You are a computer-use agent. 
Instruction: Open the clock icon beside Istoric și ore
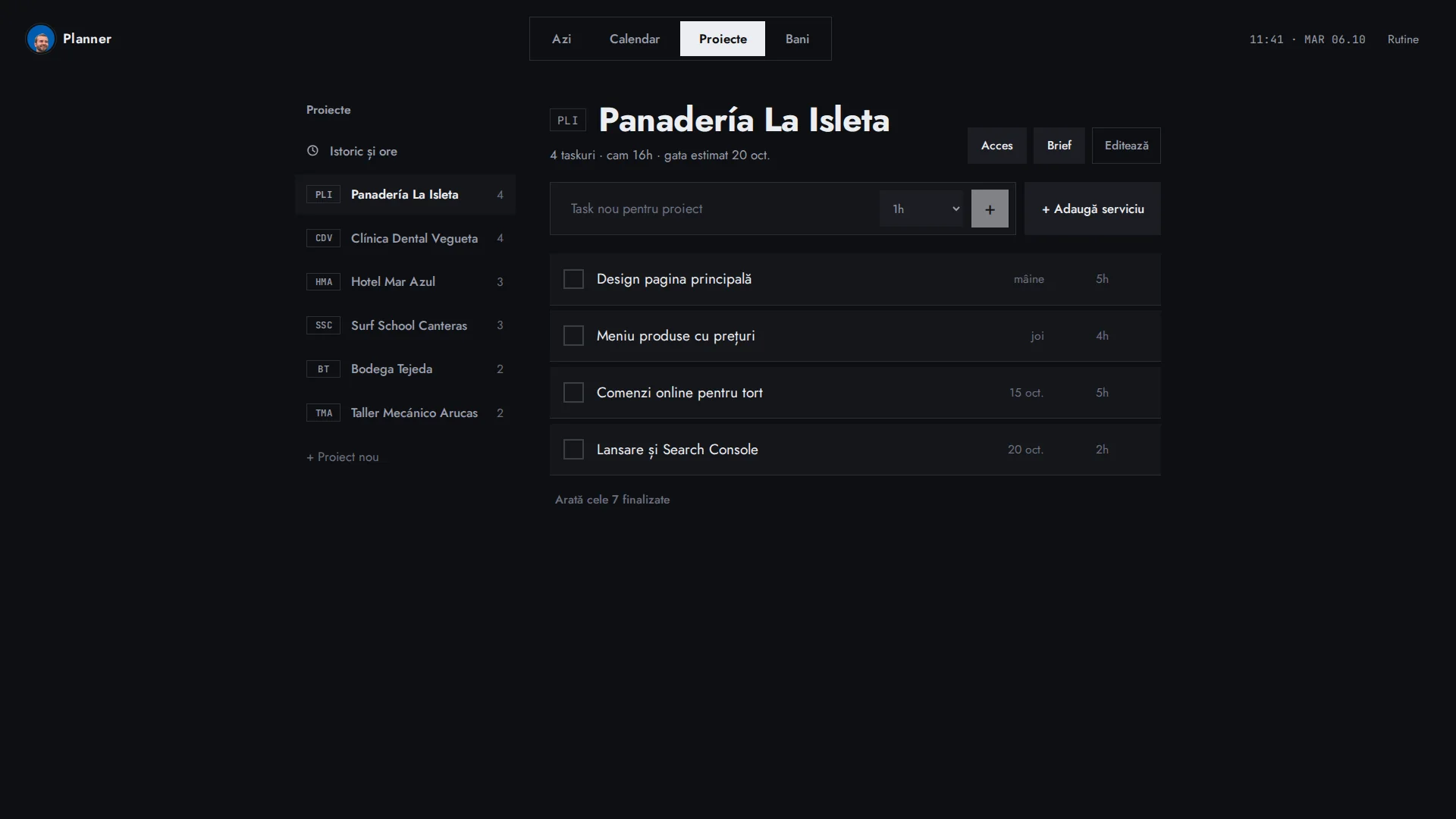point(312,151)
